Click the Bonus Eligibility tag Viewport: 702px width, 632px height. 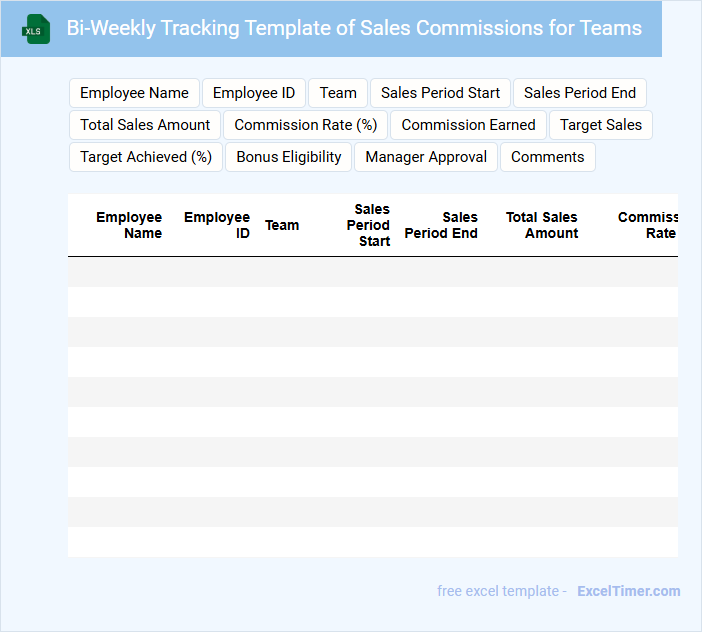click(289, 157)
